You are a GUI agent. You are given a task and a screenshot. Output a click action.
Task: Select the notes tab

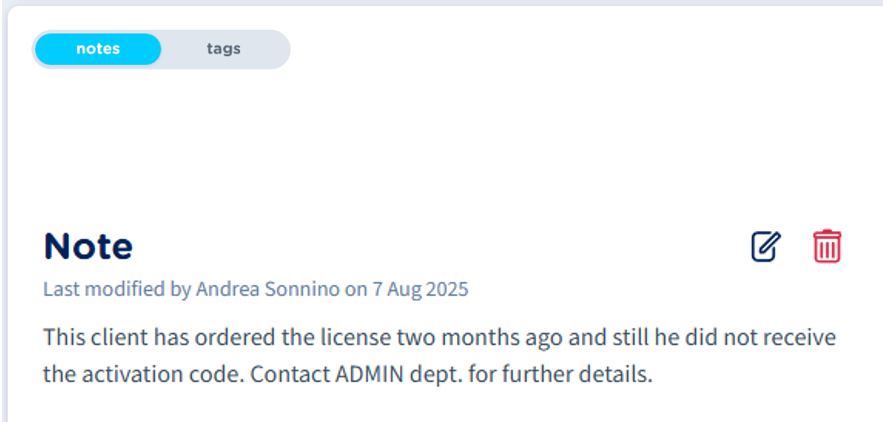coord(97,49)
